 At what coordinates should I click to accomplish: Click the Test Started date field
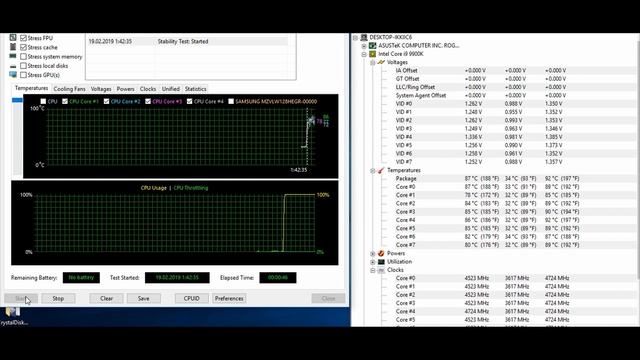tap(177, 278)
